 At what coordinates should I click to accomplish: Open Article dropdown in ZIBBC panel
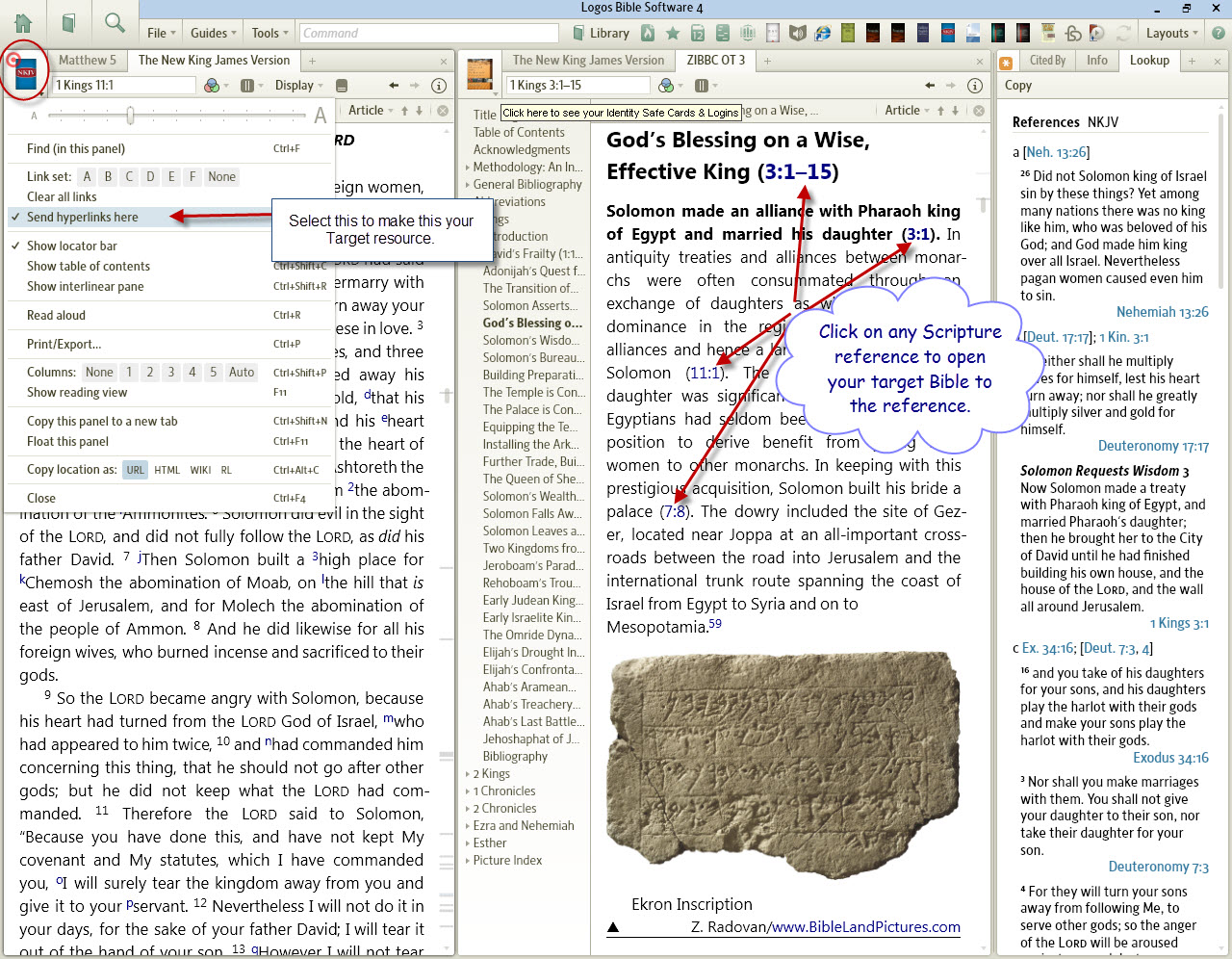click(x=907, y=111)
